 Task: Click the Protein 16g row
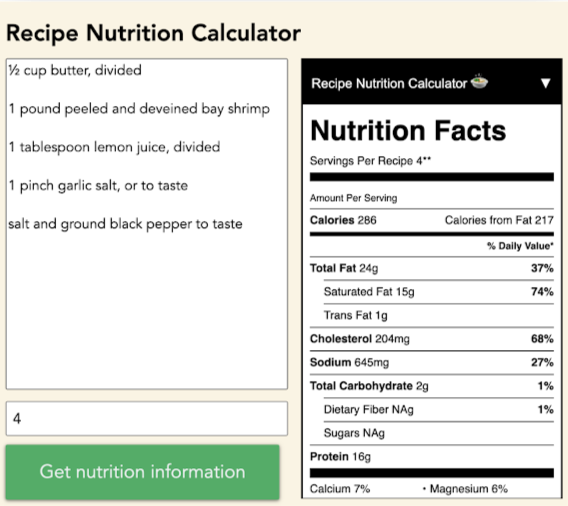pos(432,457)
